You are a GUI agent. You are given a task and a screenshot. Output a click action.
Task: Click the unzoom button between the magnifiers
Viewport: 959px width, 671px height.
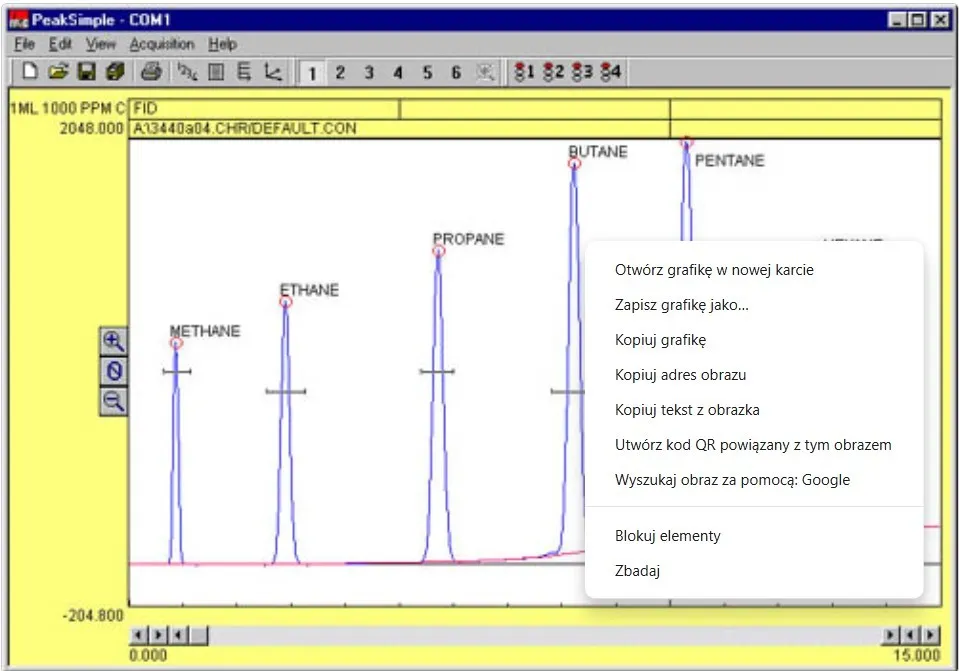click(x=114, y=371)
